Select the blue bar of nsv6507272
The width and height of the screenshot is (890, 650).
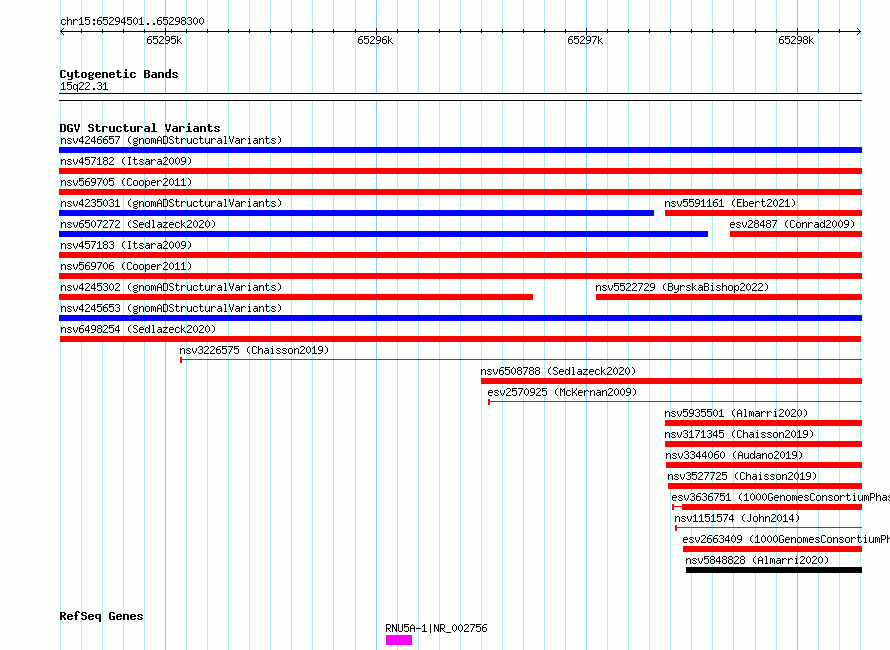click(383, 234)
